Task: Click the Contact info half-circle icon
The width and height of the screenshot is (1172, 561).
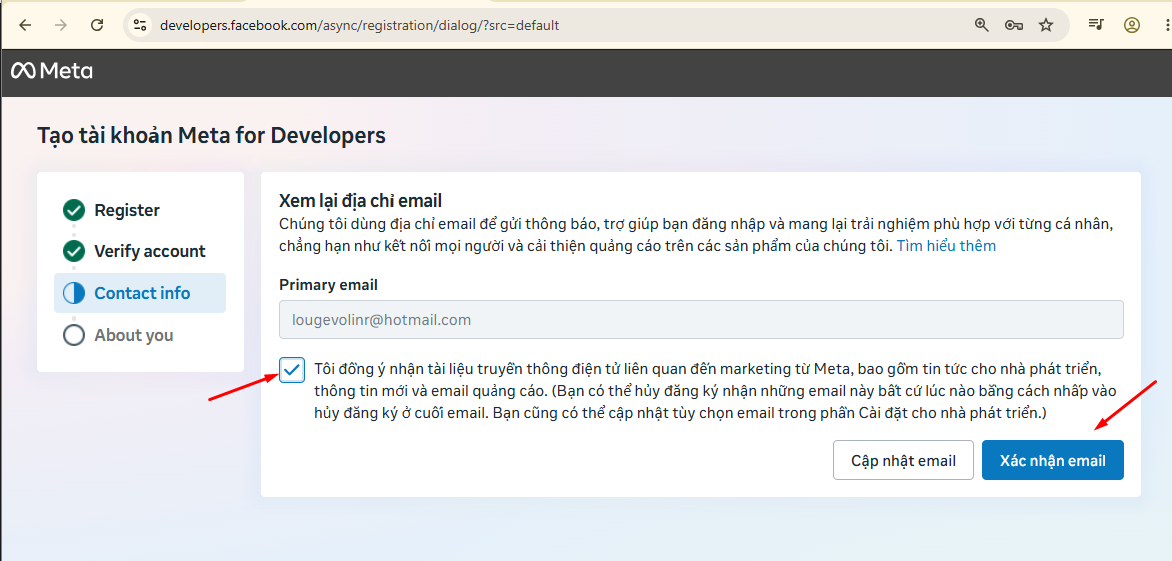Action: [x=74, y=294]
